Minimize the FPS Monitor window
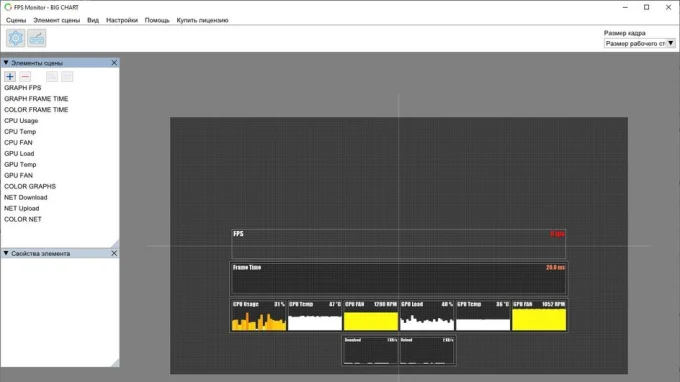 tap(625, 7)
